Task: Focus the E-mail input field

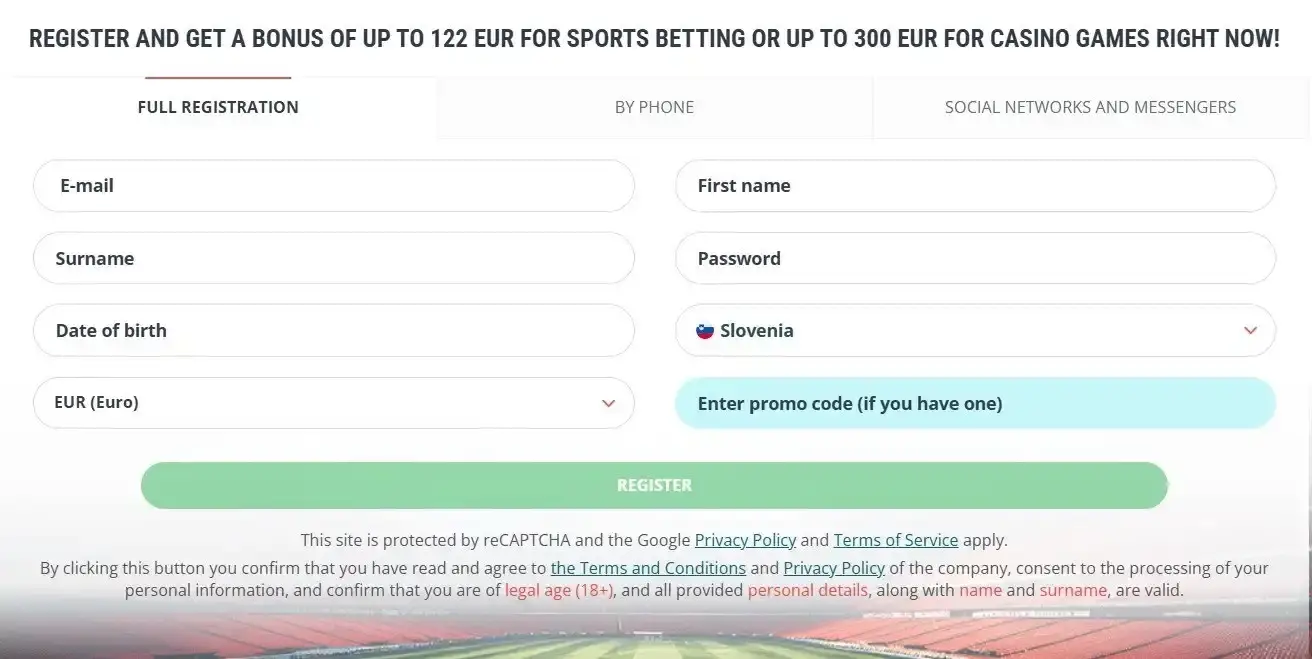Action: point(333,186)
